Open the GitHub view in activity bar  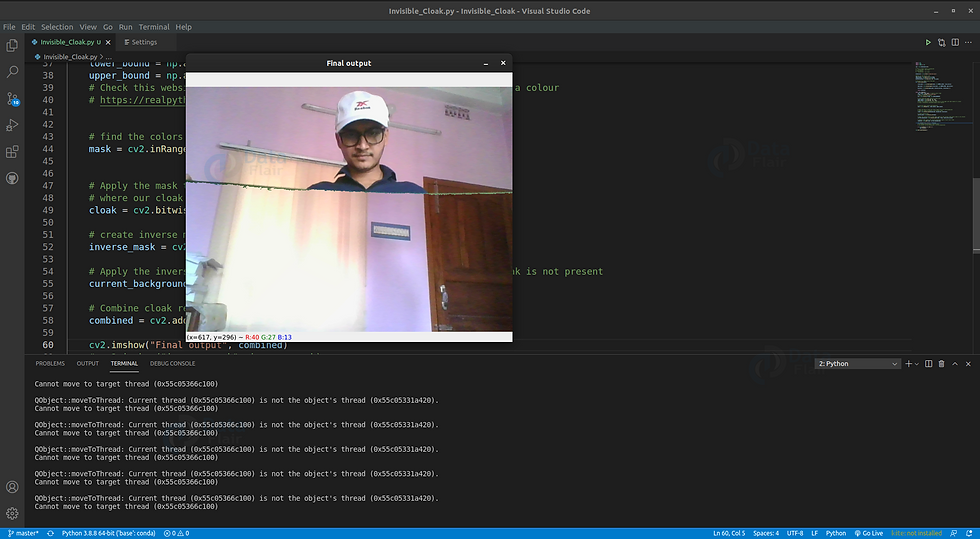pos(12,179)
